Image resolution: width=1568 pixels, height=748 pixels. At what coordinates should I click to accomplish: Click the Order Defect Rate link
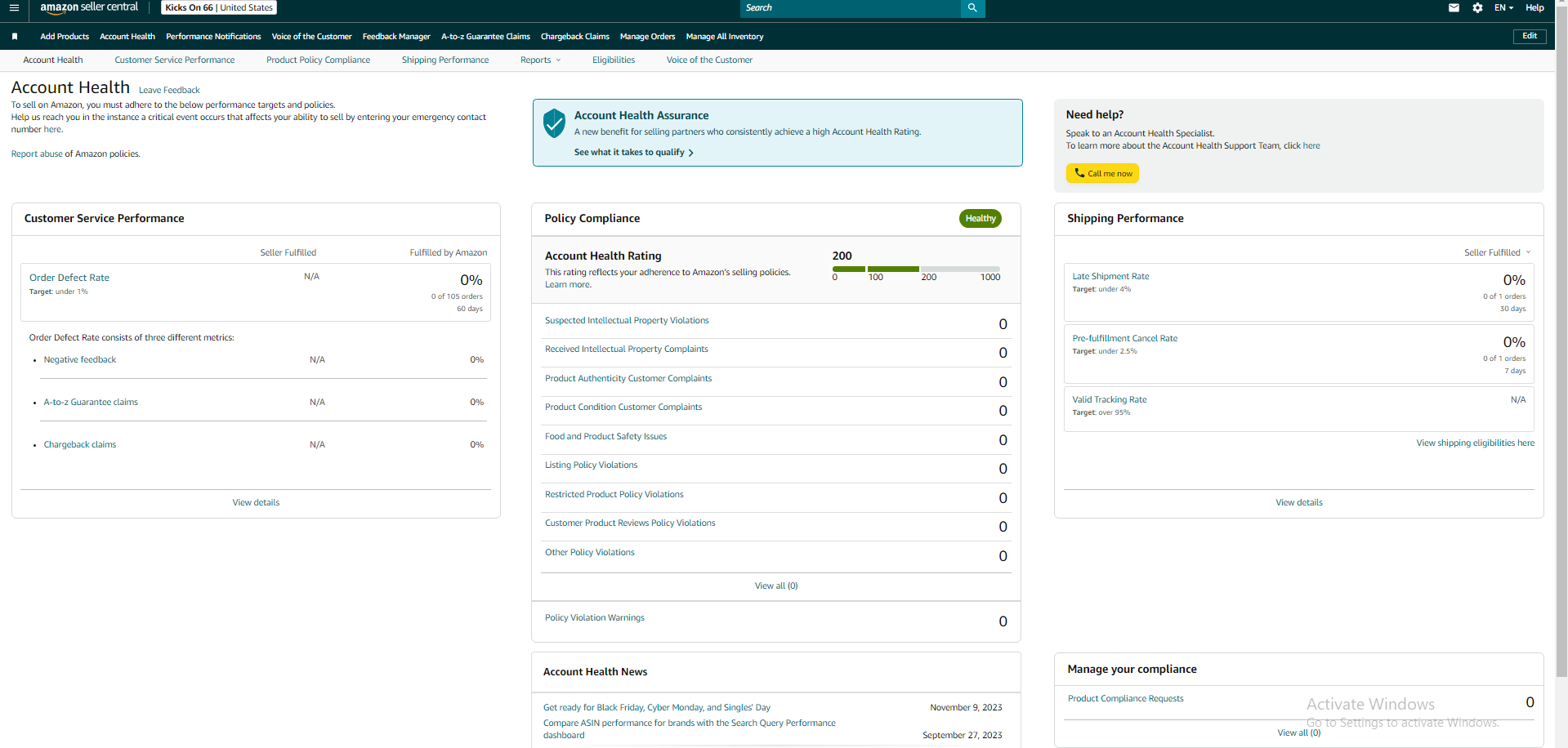click(69, 278)
